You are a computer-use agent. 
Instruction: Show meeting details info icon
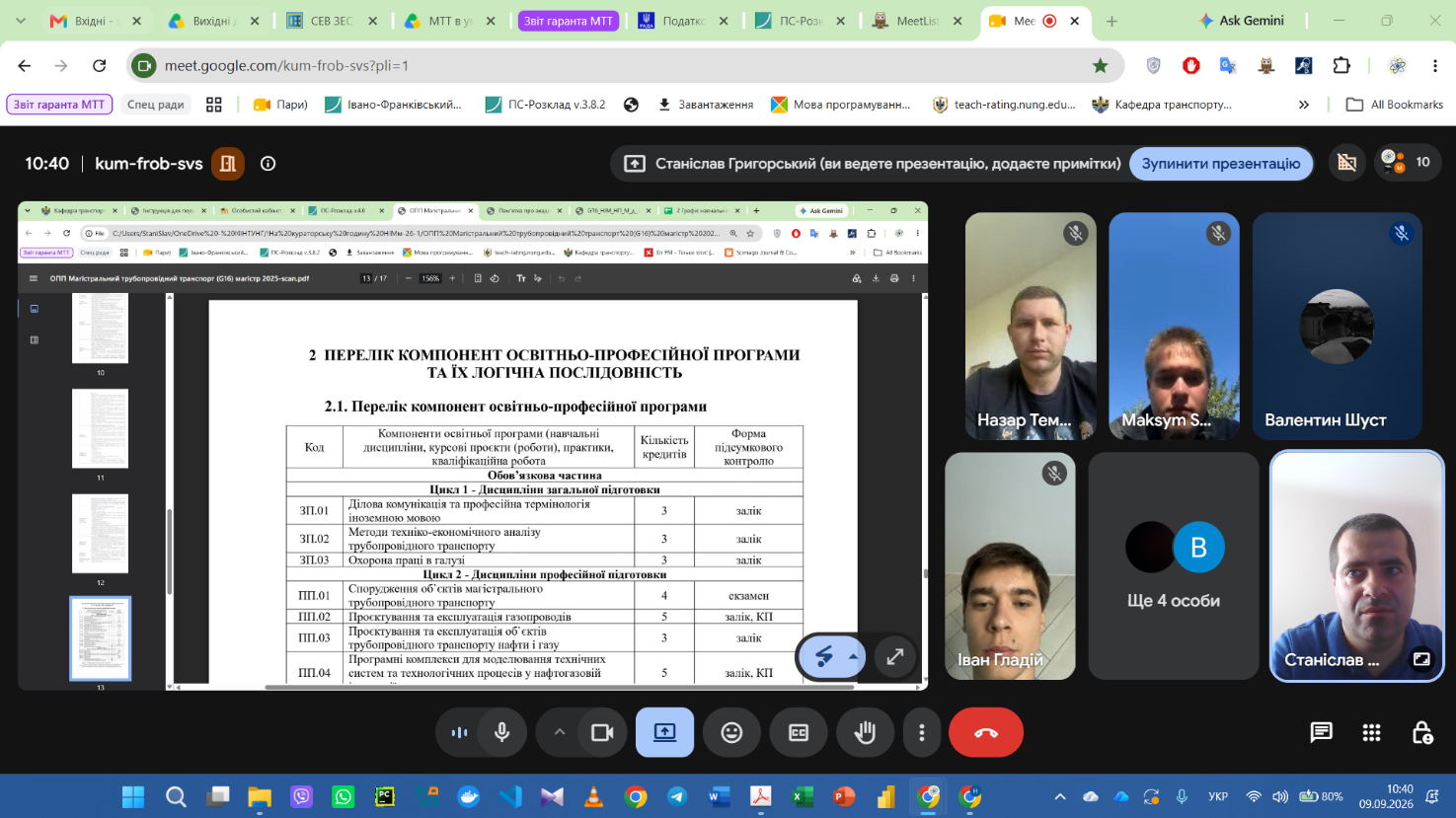pyautogui.click(x=268, y=164)
